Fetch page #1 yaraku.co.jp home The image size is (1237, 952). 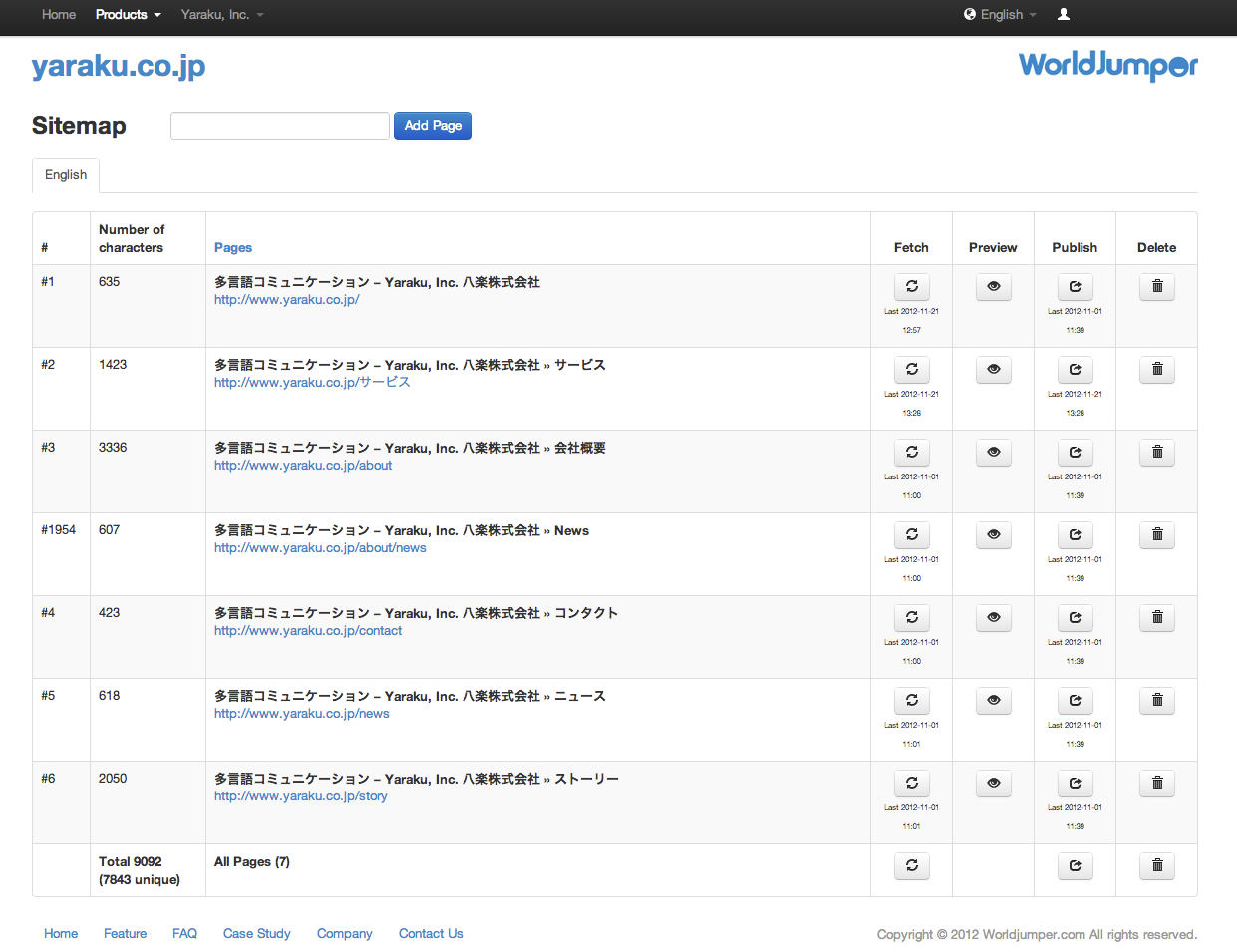pyautogui.click(x=911, y=286)
